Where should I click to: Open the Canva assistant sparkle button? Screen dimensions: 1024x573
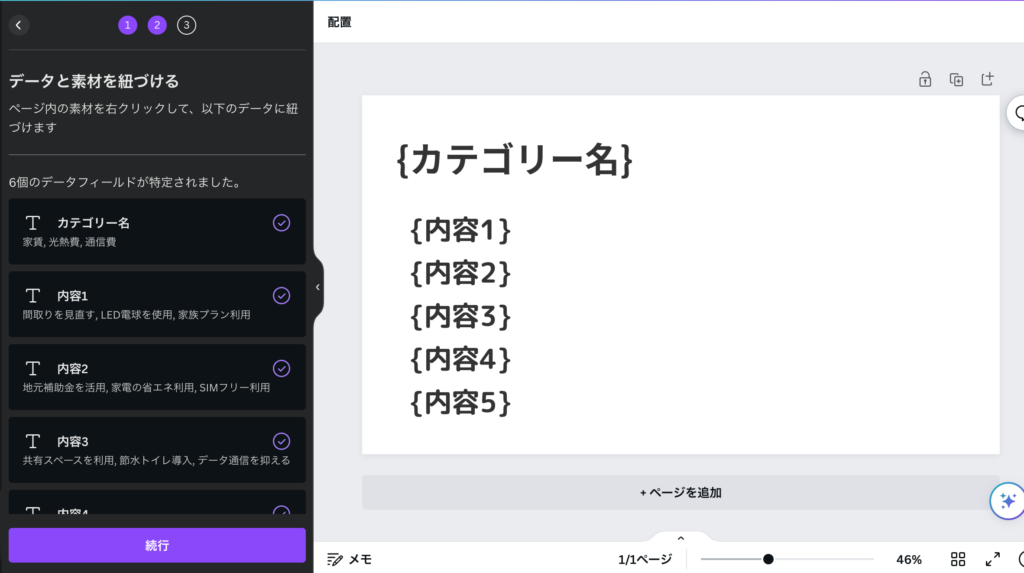[x=1007, y=500]
